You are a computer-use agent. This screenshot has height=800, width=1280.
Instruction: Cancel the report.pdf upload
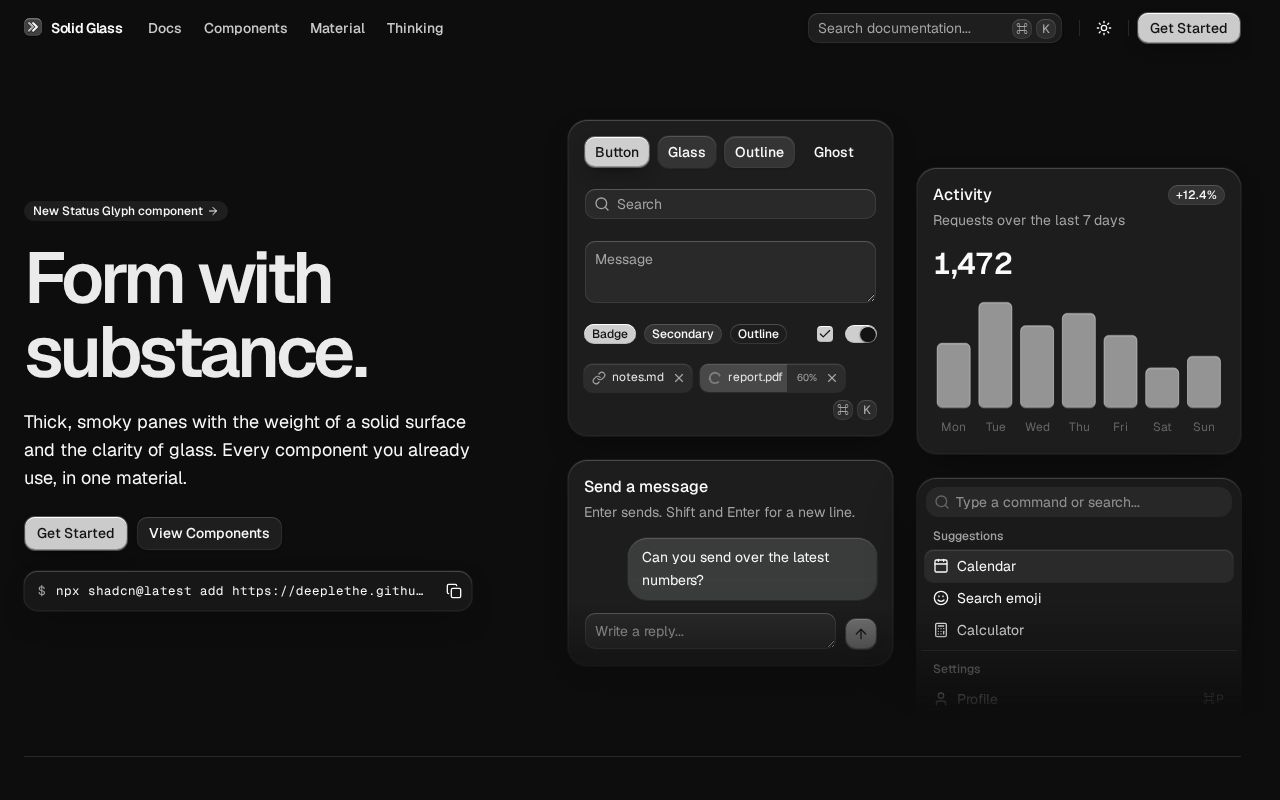(x=832, y=378)
